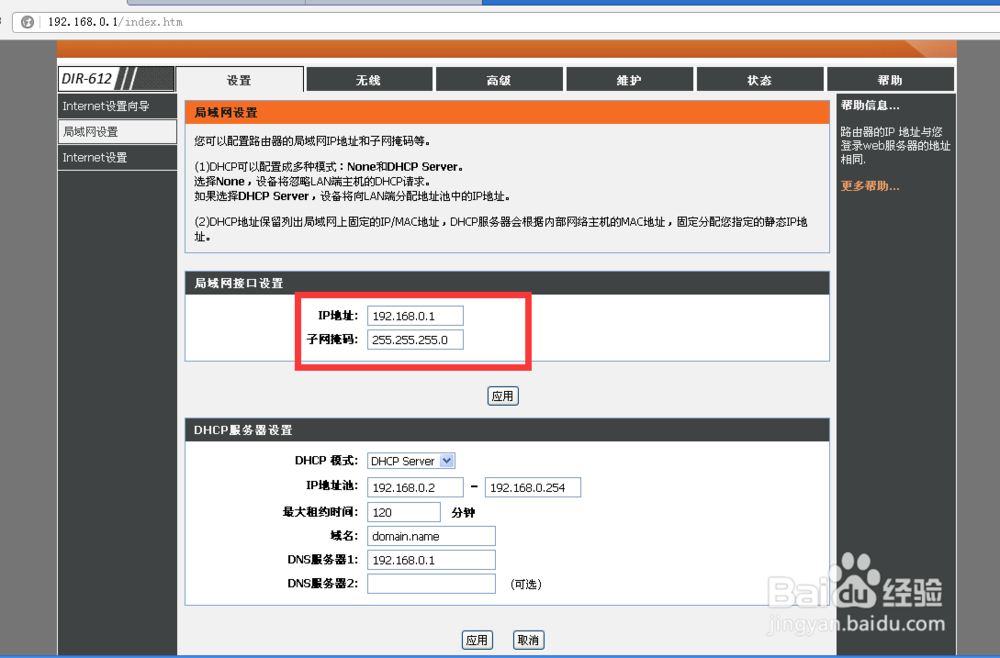Select 局域网设置 in sidebar
1000x658 pixels.
117,131
